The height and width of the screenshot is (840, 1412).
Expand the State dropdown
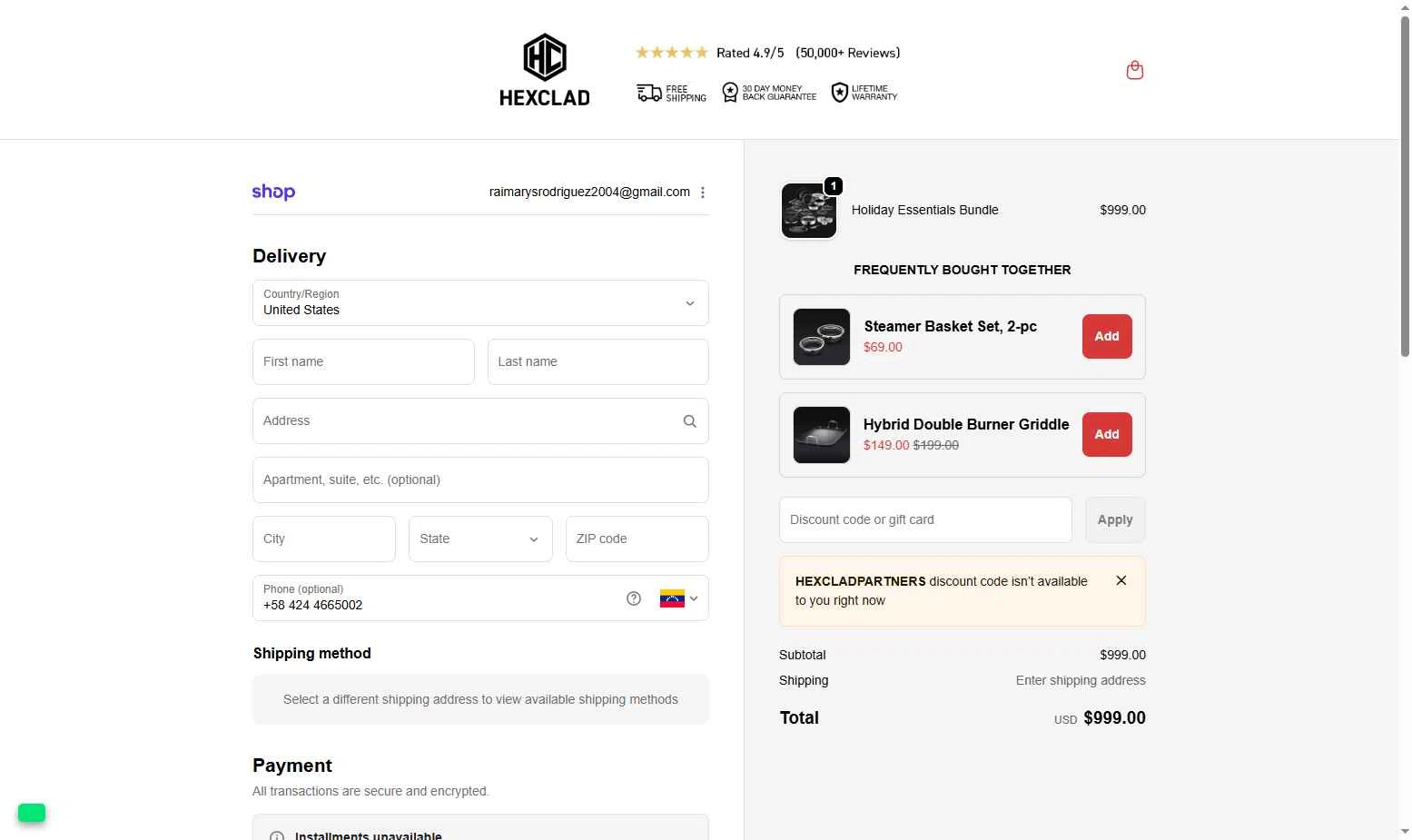(480, 539)
